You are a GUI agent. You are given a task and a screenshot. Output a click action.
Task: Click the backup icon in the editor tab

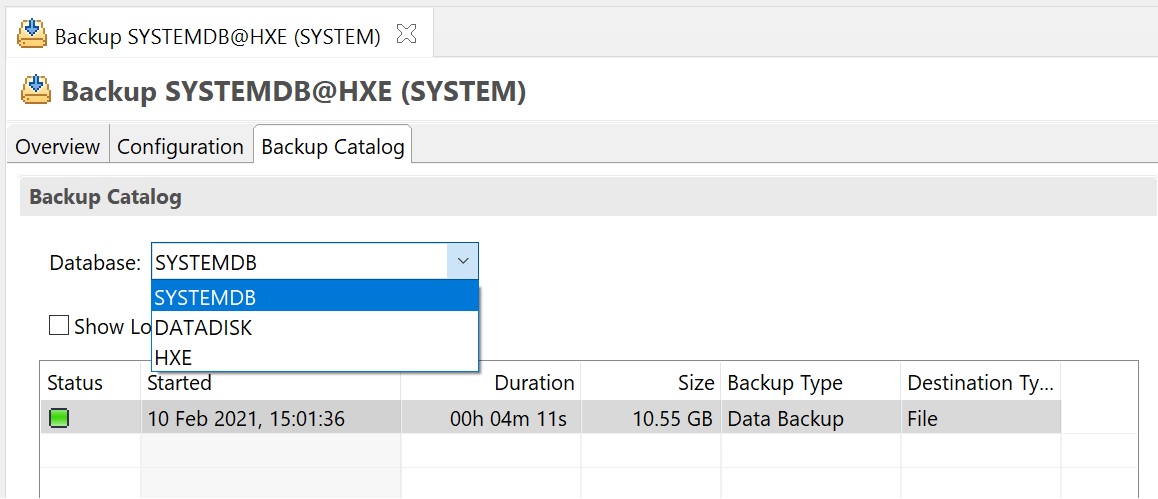(32, 35)
